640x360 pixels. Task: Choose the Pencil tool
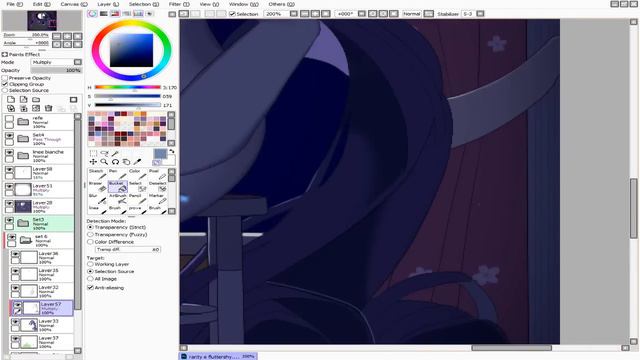pos(138,198)
